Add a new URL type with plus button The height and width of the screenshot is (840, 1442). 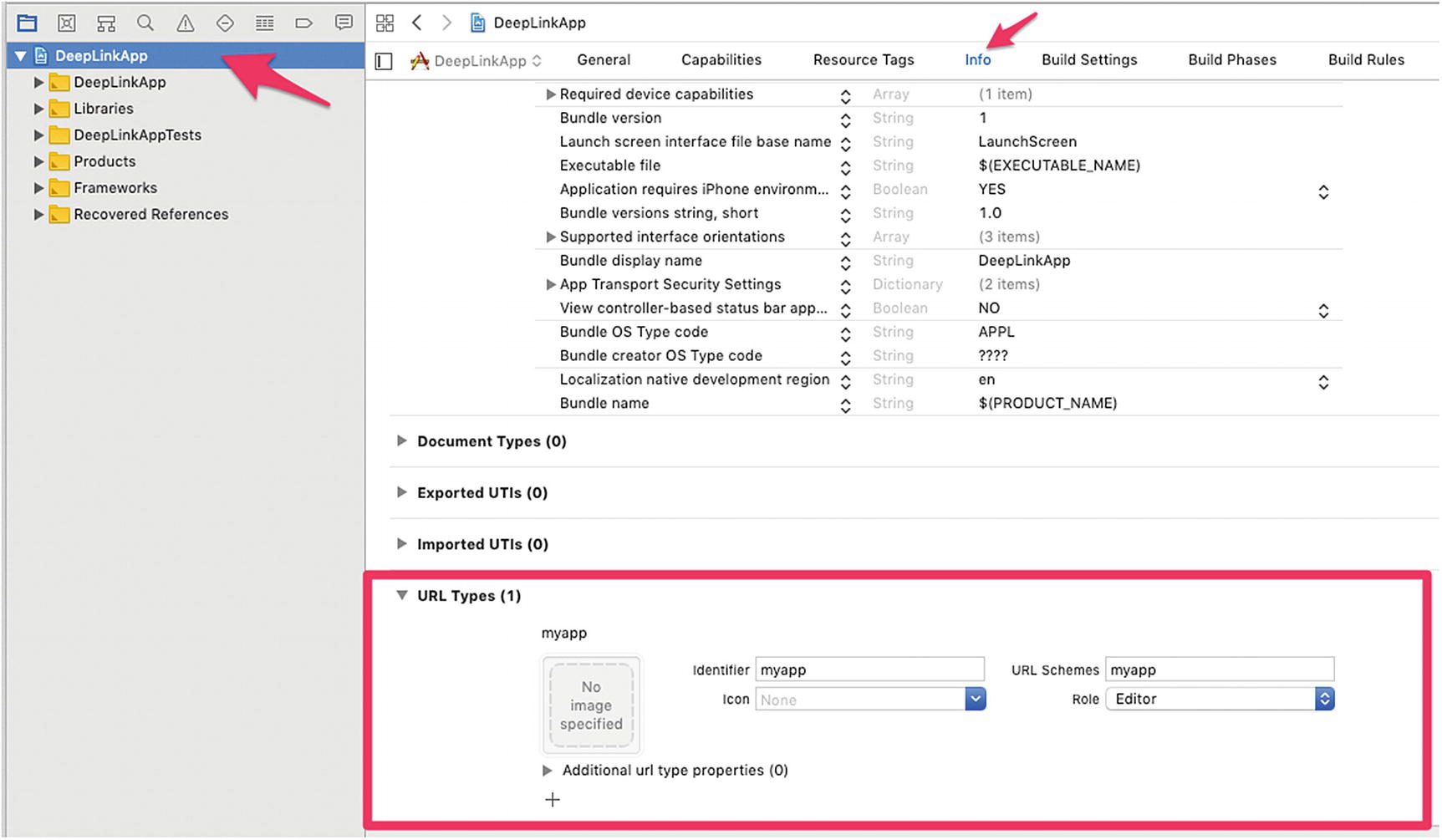(x=553, y=800)
